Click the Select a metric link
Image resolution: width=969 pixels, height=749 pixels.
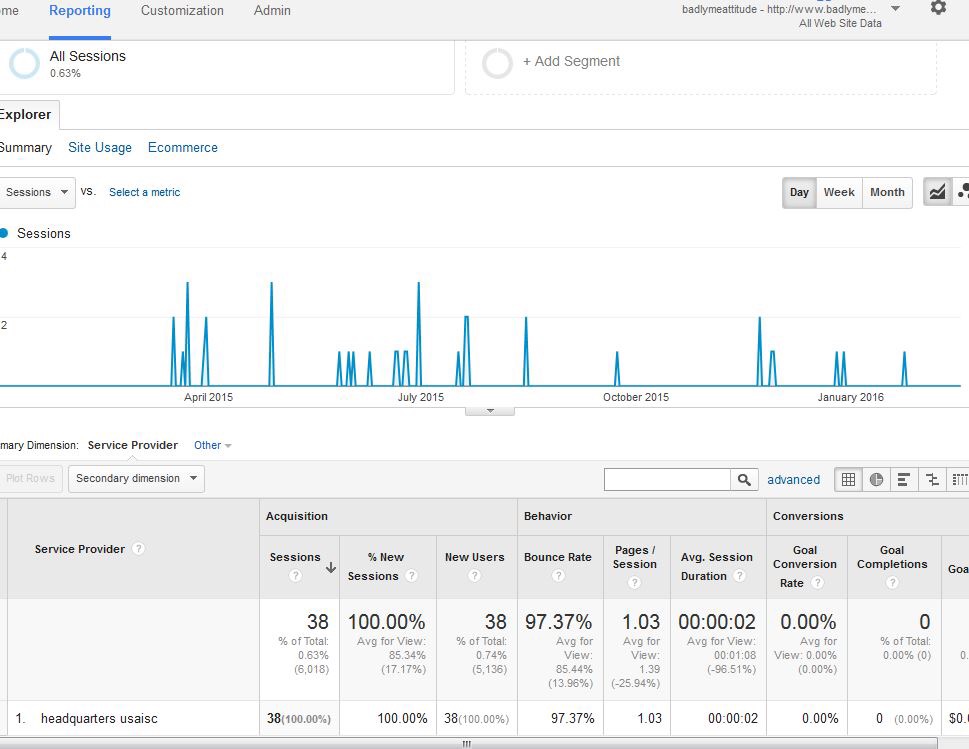click(x=144, y=192)
